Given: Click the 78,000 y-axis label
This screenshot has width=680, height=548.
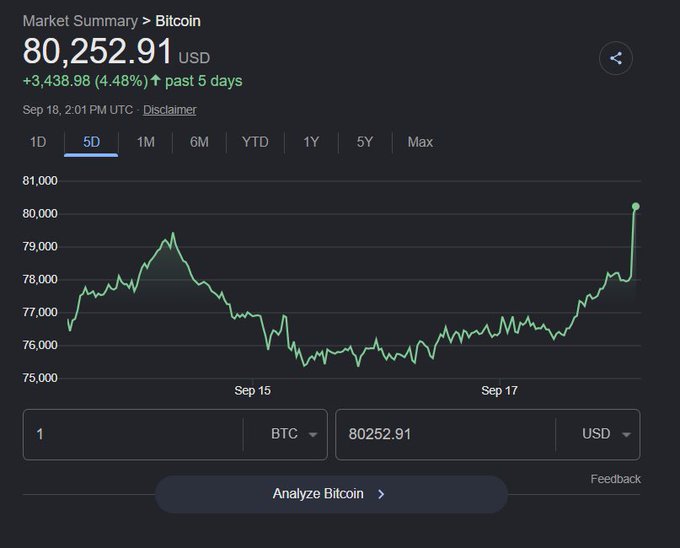Looking at the screenshot, I should coord(40,280).
